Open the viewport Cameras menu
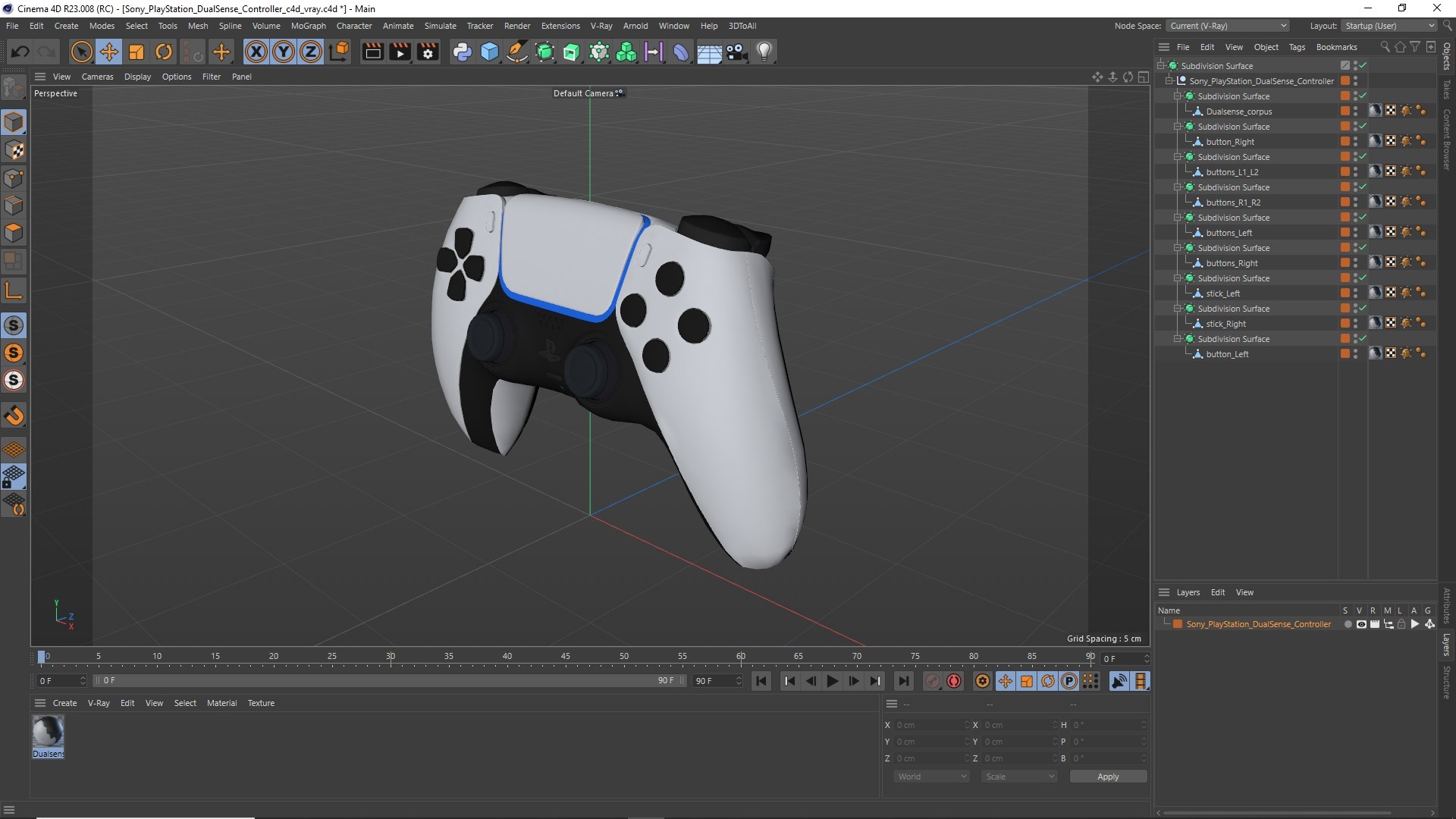The height and width of the screenshot is (819, 1456). [x=97, y=77]
